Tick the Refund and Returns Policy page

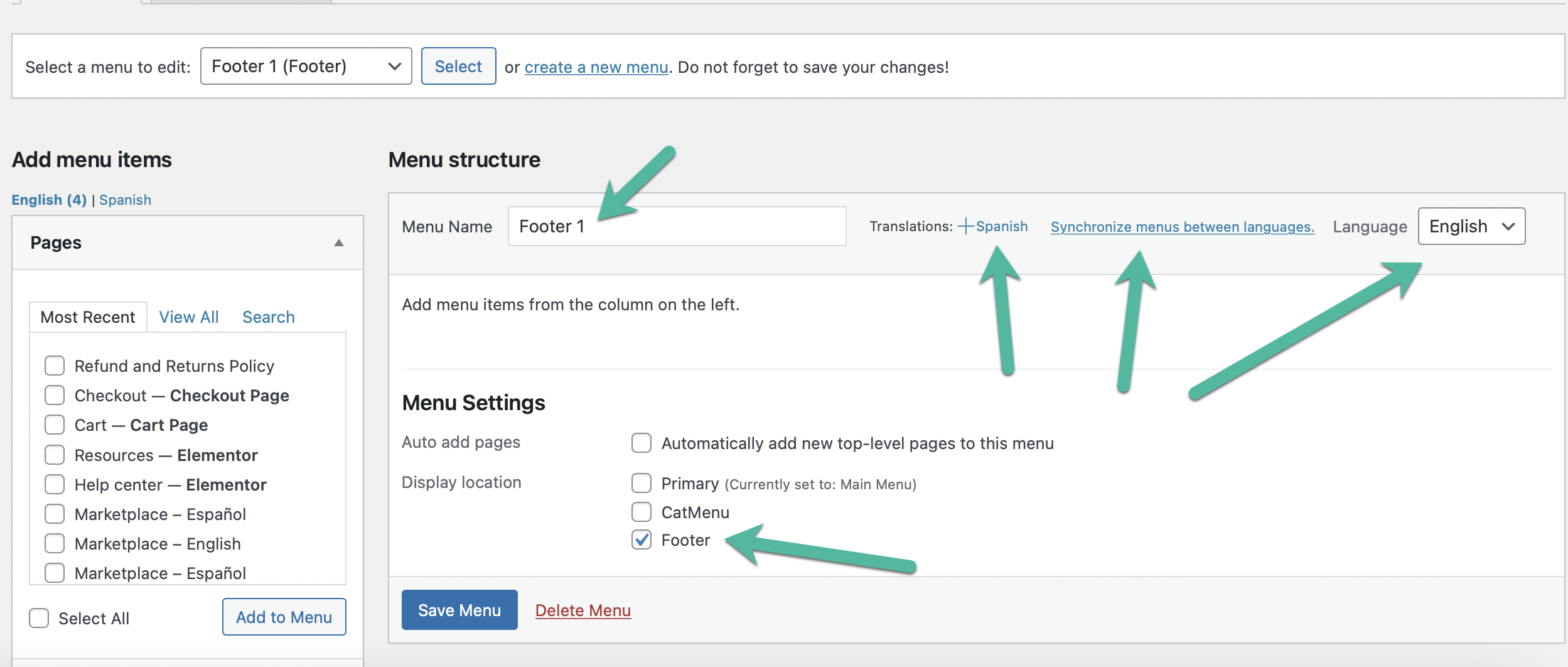tap(55, 366)
